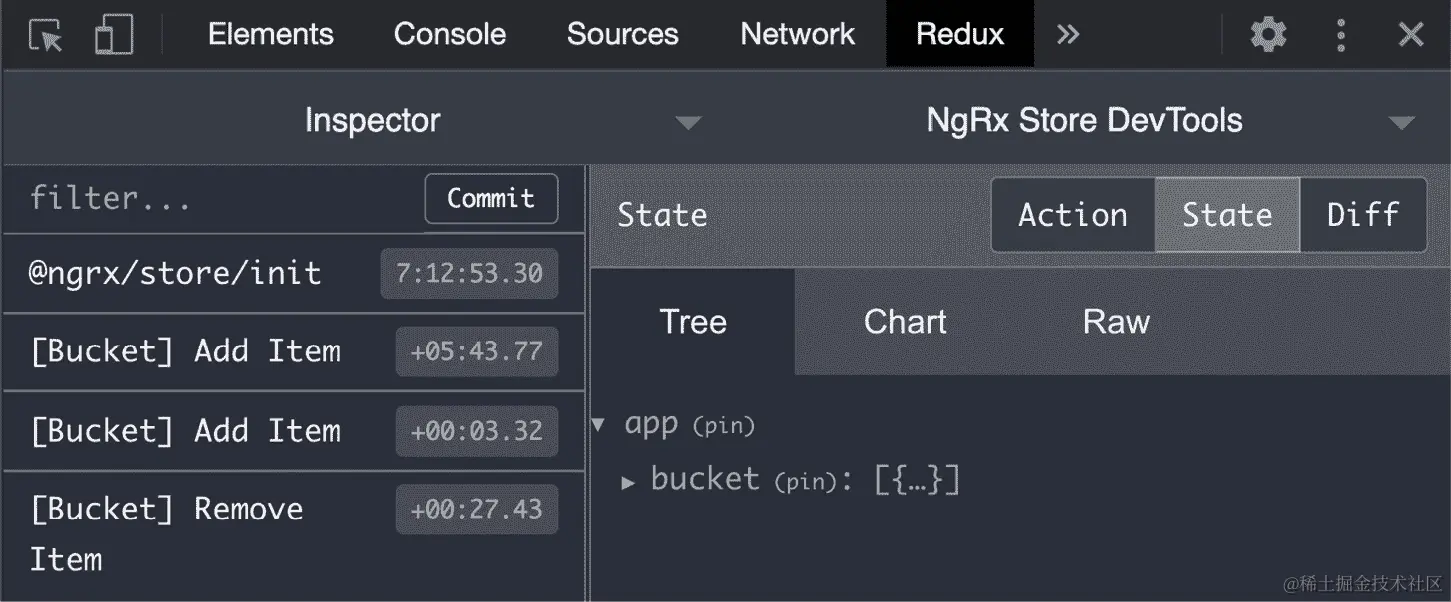Expand the bucket node in state tree
Image resolution: width=1451 pixels, height=602 pixels.
[630, 480]
